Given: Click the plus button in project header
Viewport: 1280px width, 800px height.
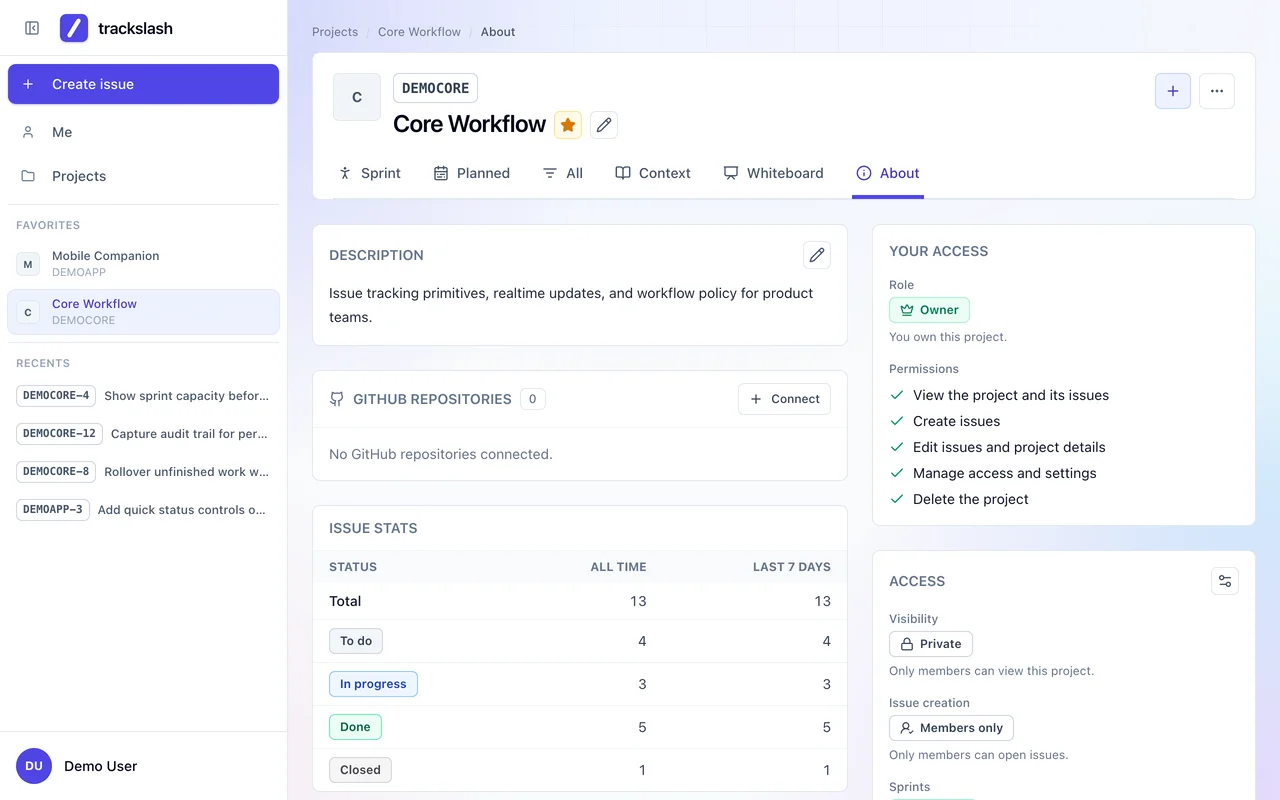Looking at the screenshot, I should (1173, 91).
